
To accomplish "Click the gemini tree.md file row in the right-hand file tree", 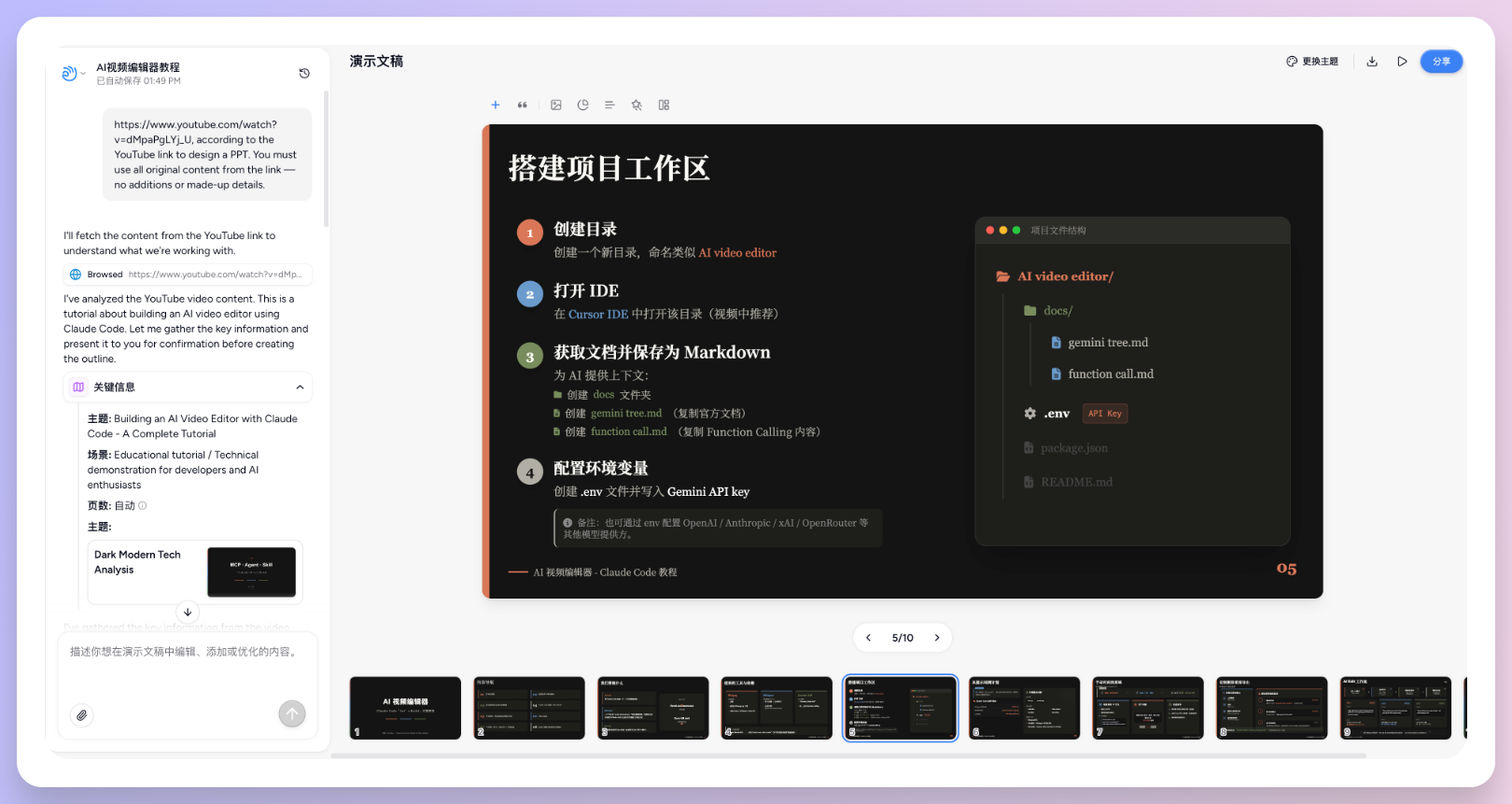I will tap(1099, 343).
